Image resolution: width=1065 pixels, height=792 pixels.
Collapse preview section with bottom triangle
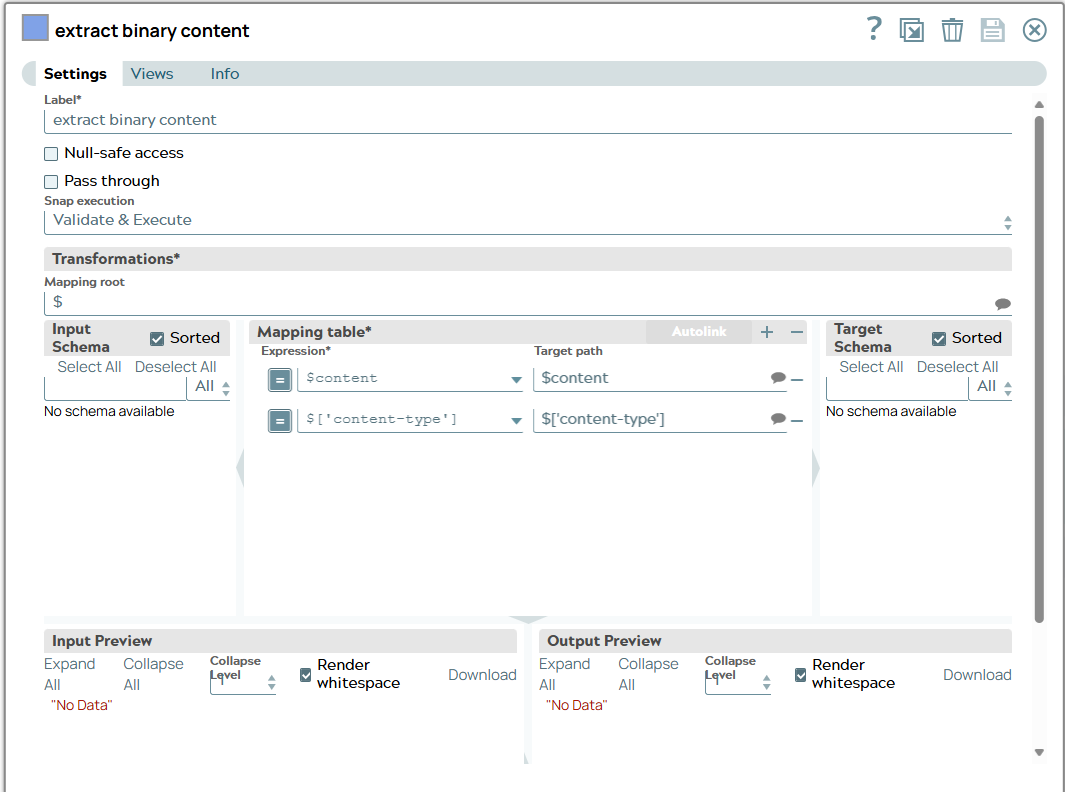tap(527, 619)
